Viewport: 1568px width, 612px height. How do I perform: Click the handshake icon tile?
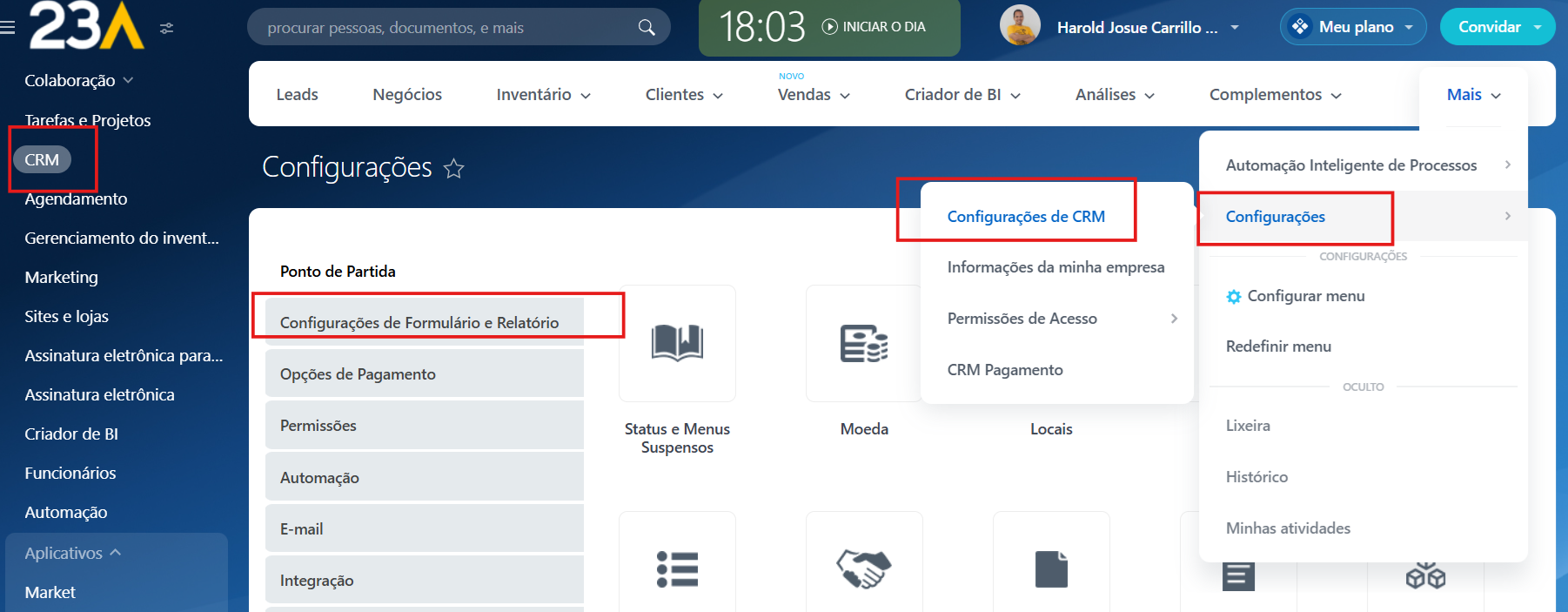[863, 568]
